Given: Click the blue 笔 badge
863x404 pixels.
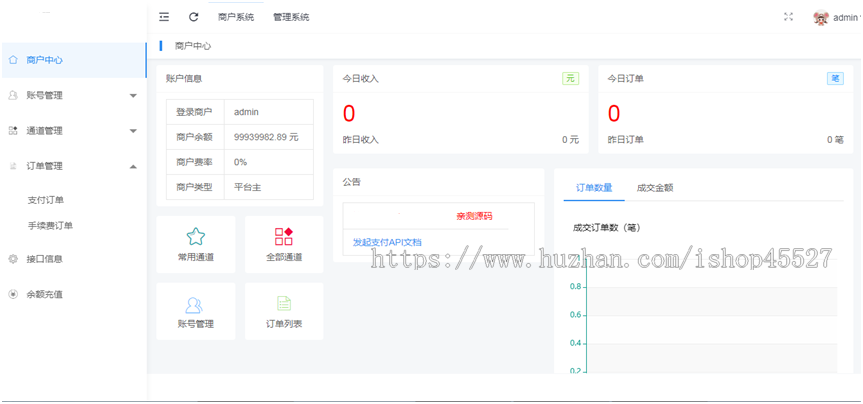Looking at the screenshot, I should click(835, 79).
